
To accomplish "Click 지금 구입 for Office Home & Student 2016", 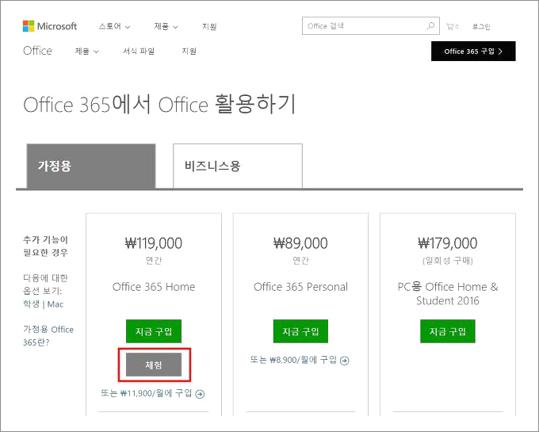I will (x=448, y=331).
